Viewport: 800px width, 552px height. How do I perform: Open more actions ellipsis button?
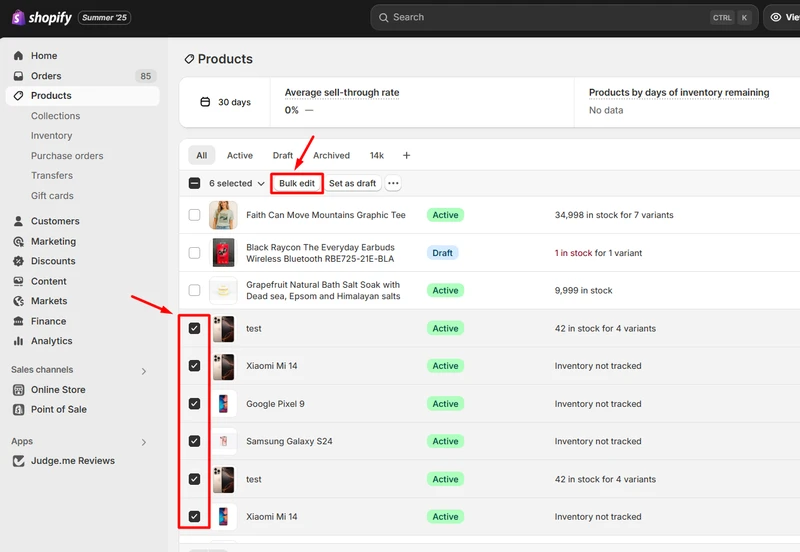coord(393,183)
